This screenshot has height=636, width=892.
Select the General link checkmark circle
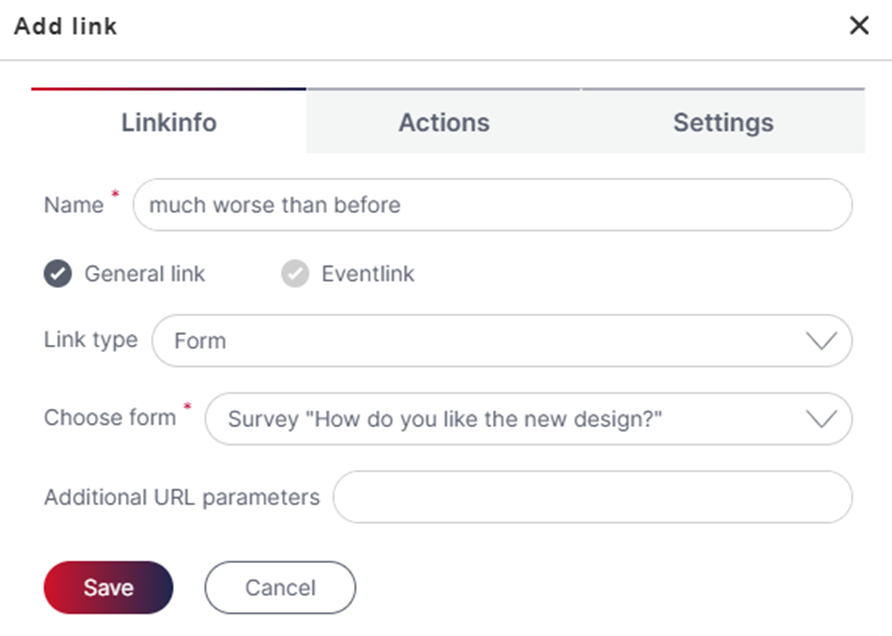(58, 274)
